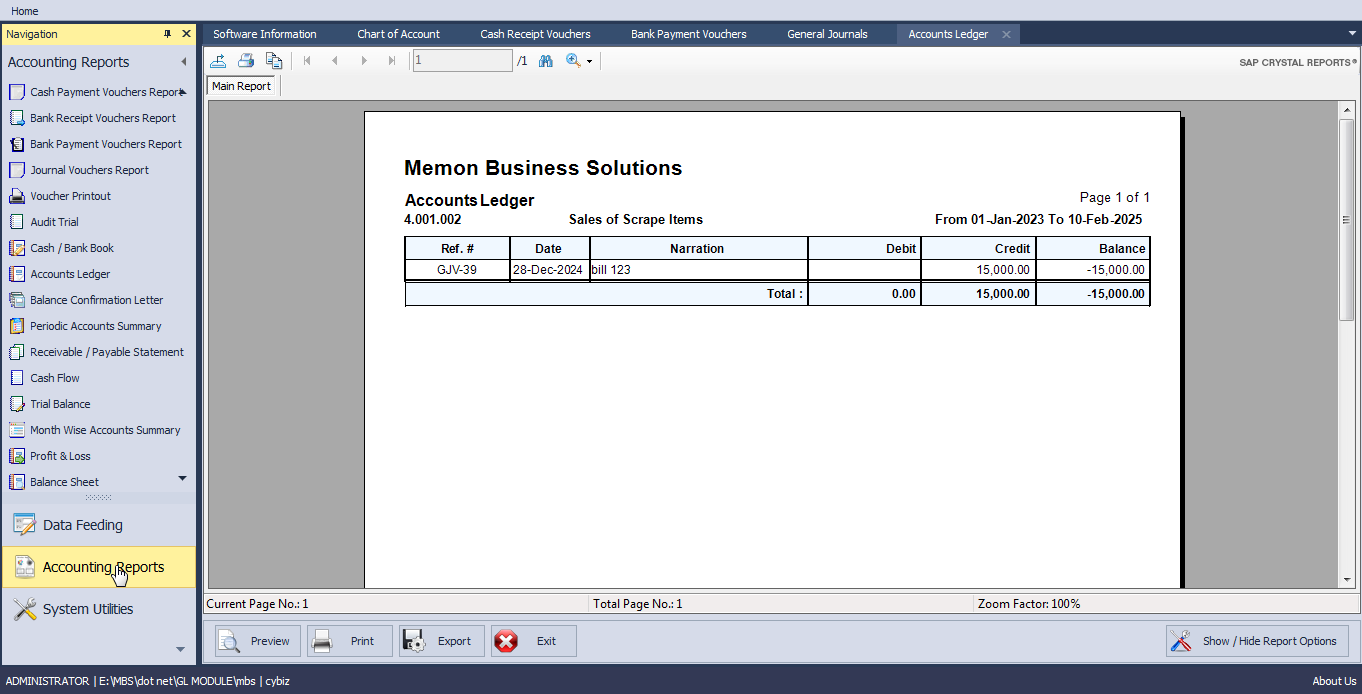Screen dimensions: 1362x694
Task: Go to last page of report
Action: [x=392, y=61]
